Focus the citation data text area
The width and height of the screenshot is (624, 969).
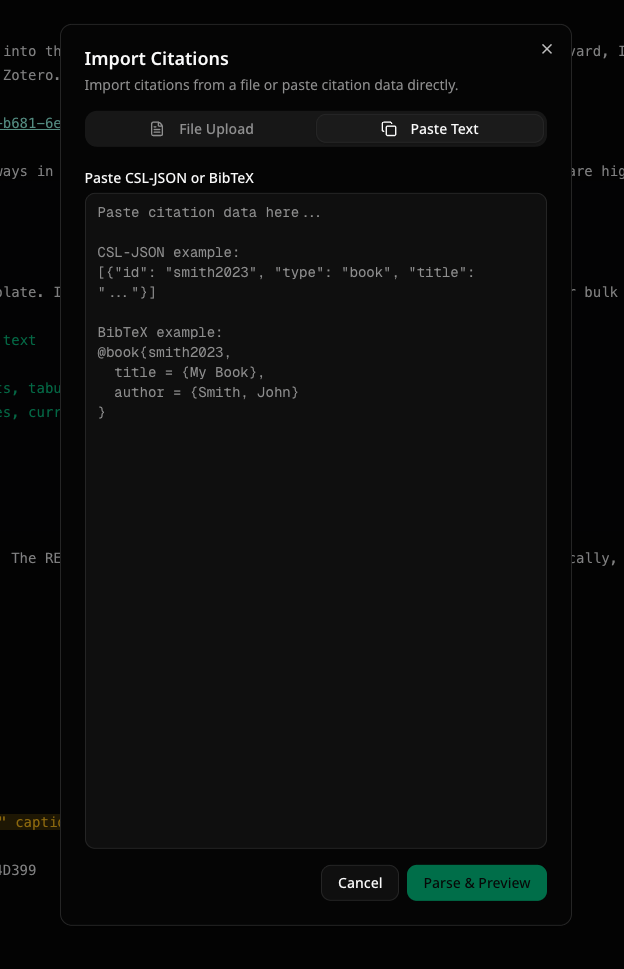click(316, 520)
